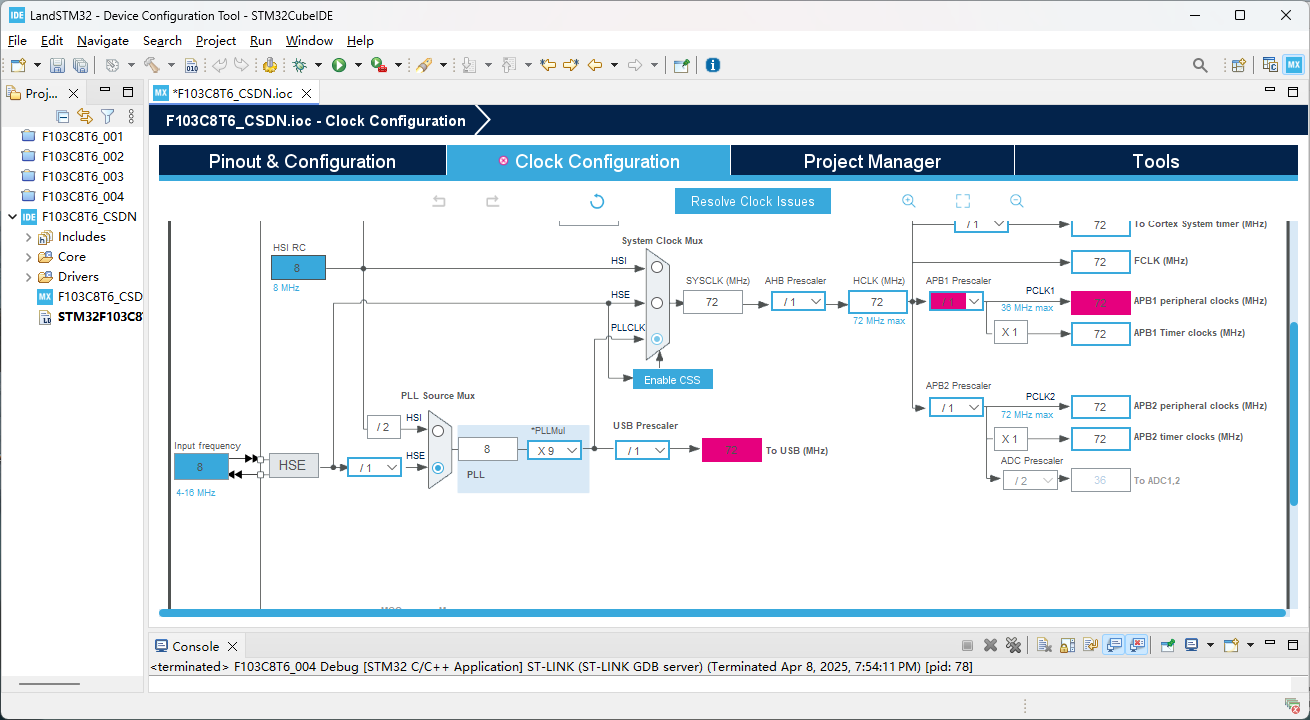The image size is (1310, 720).
Task: Open the APB1 Prescaler dropdown
Action: (956, 301)
